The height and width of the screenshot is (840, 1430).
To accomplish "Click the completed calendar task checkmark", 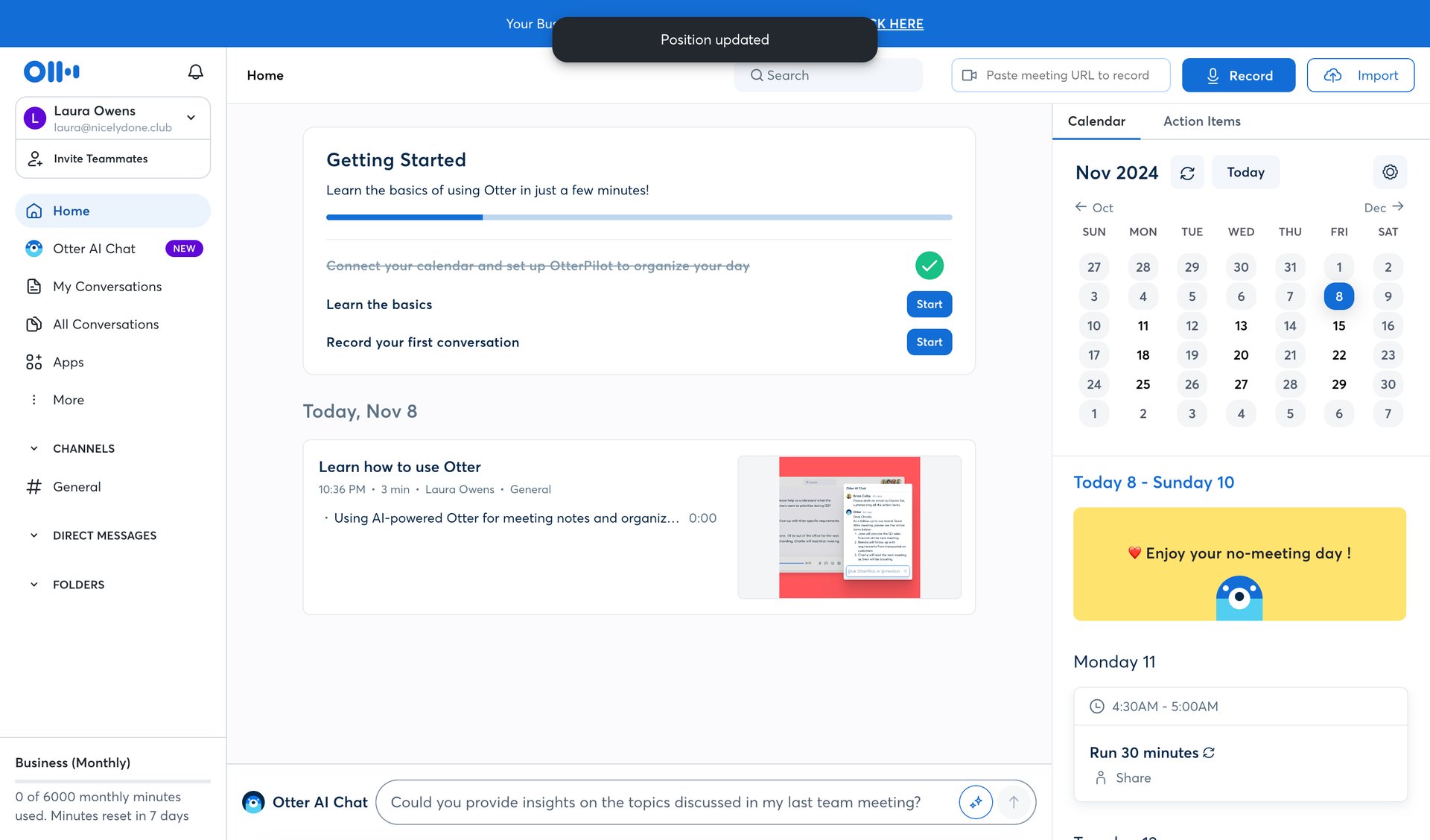I will (x=929, y=265).
